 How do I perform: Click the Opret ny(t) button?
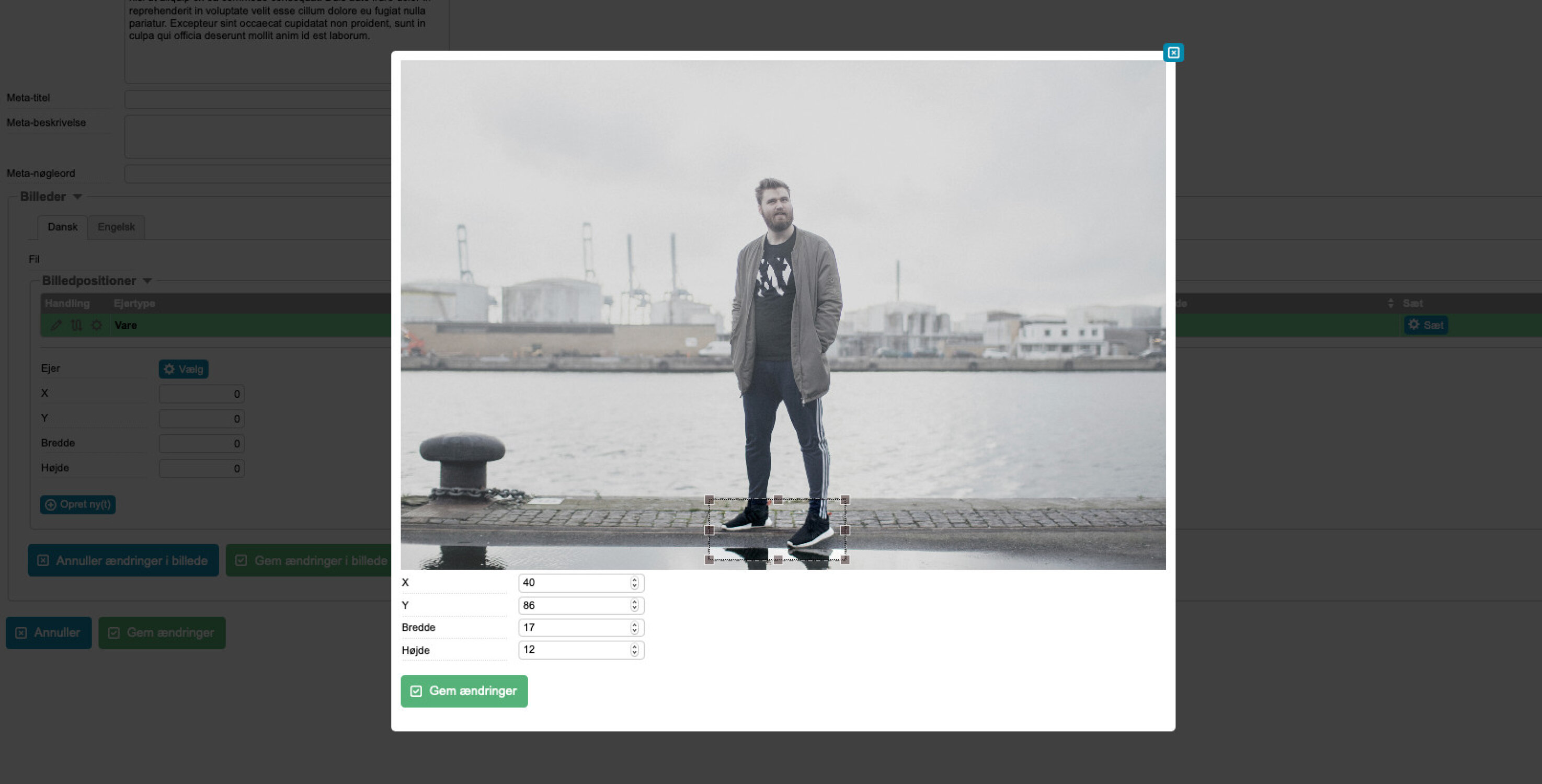78,504
